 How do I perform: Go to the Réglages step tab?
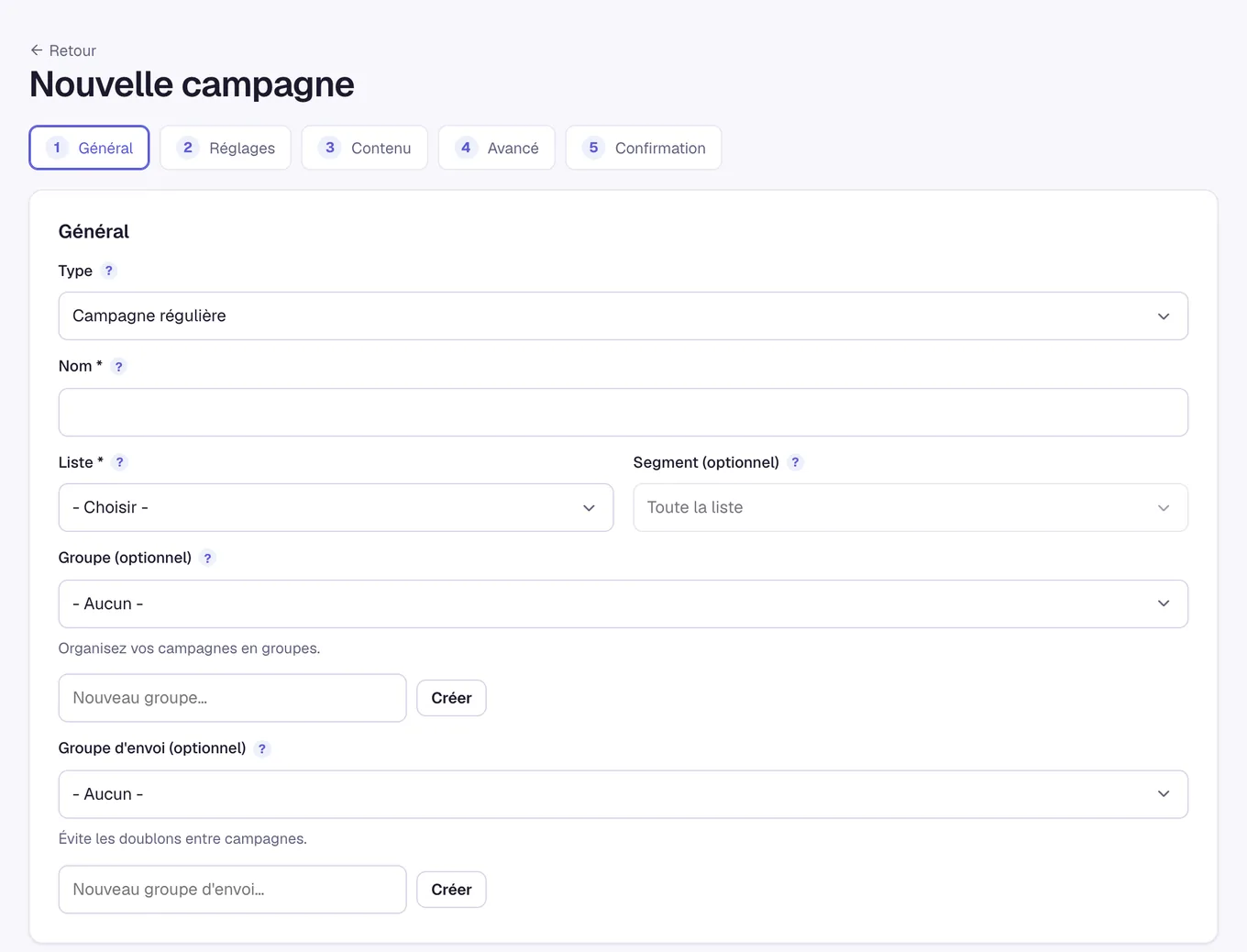(226, 148)
